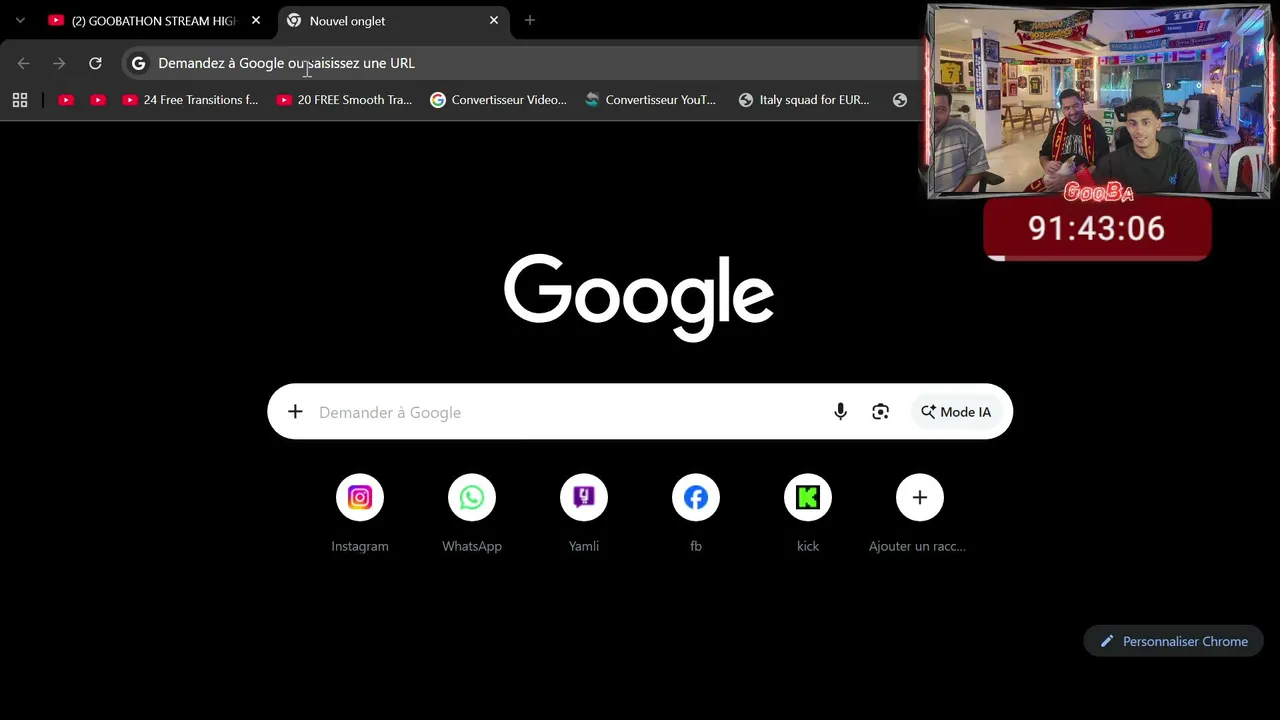
Task: Open the 20 FREE Smooth Transitions bookmark
Action: click(344, 100)
